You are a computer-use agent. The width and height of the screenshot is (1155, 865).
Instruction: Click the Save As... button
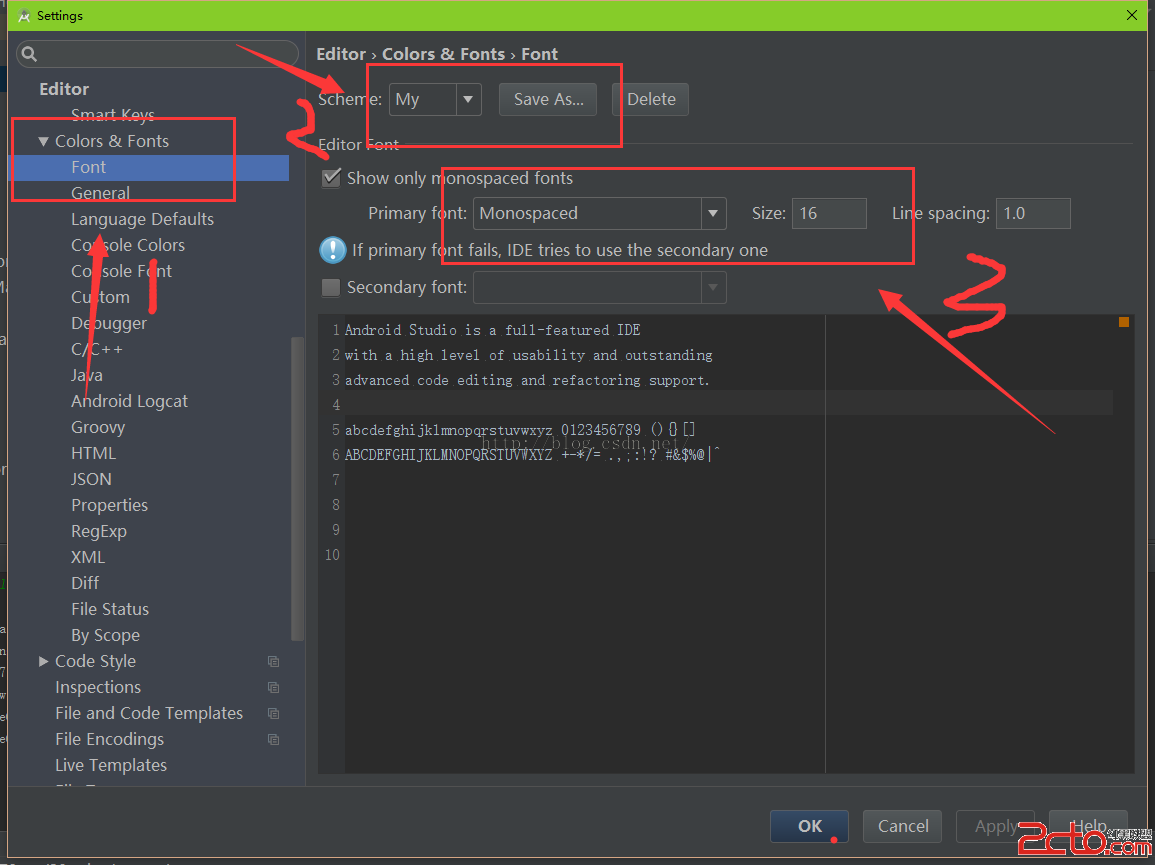click(548, 99)
